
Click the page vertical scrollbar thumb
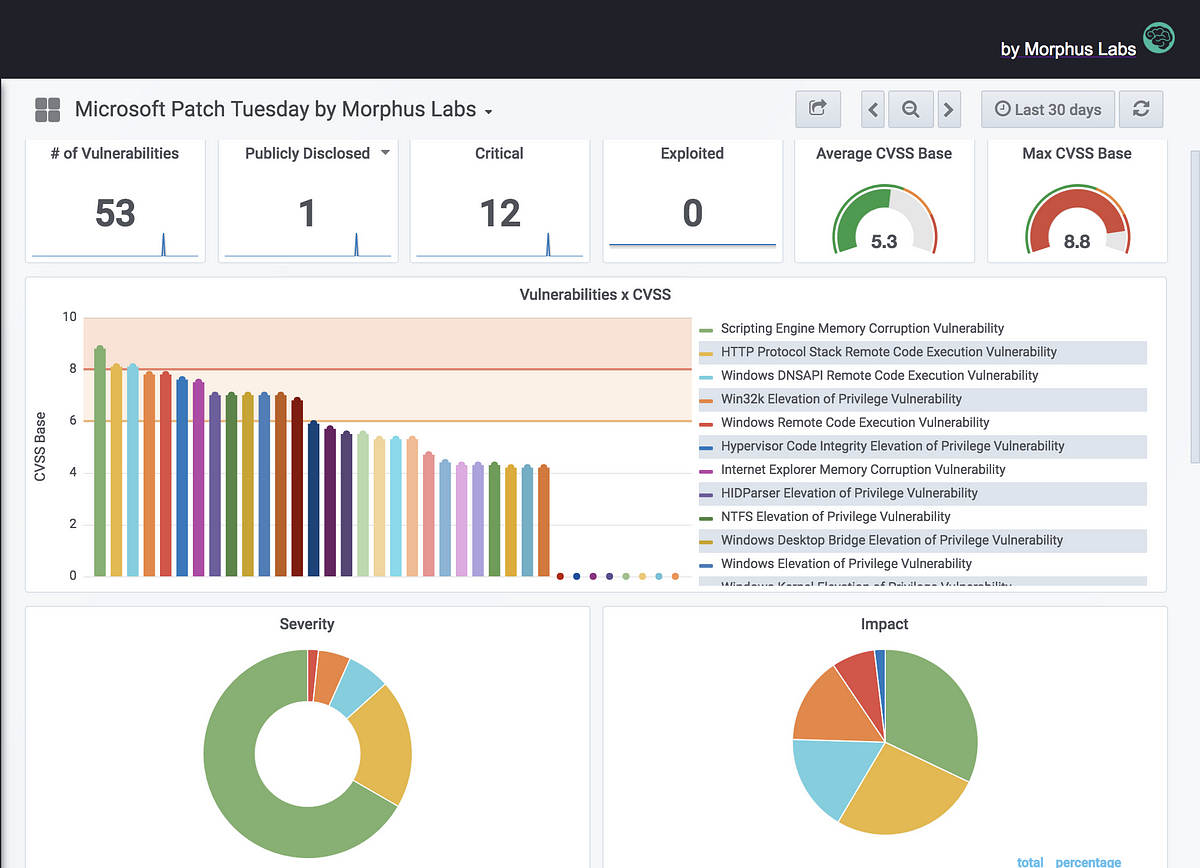(1195, 305)
